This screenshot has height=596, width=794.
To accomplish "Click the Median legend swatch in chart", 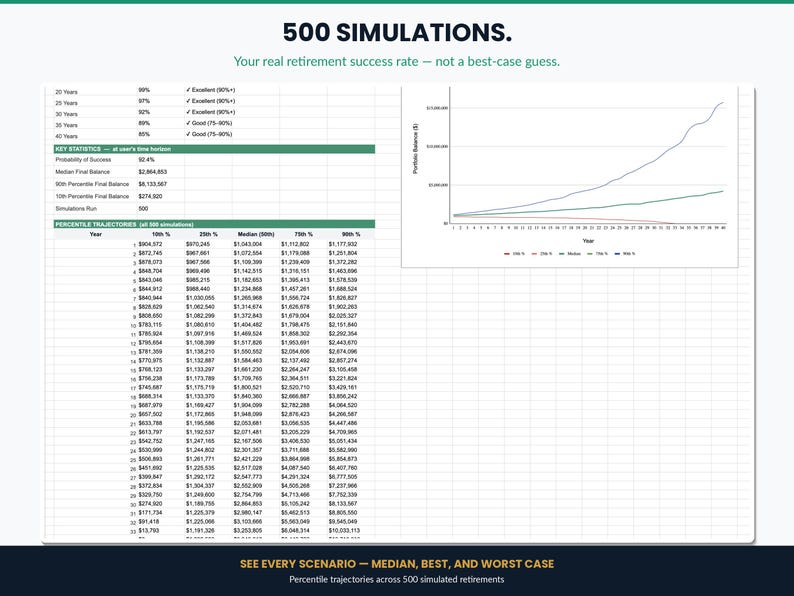I will click(x=562, y=254).
